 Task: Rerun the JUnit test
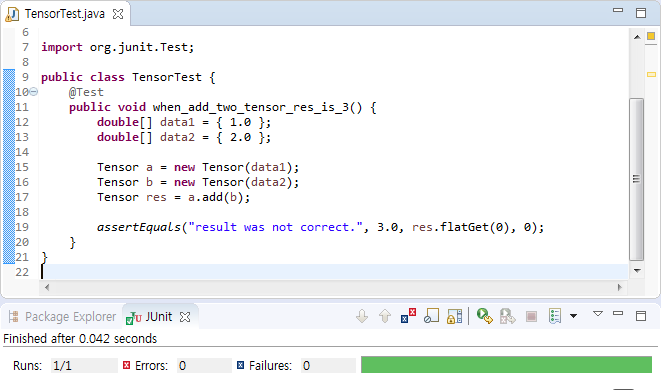click(x=484, y=316)
